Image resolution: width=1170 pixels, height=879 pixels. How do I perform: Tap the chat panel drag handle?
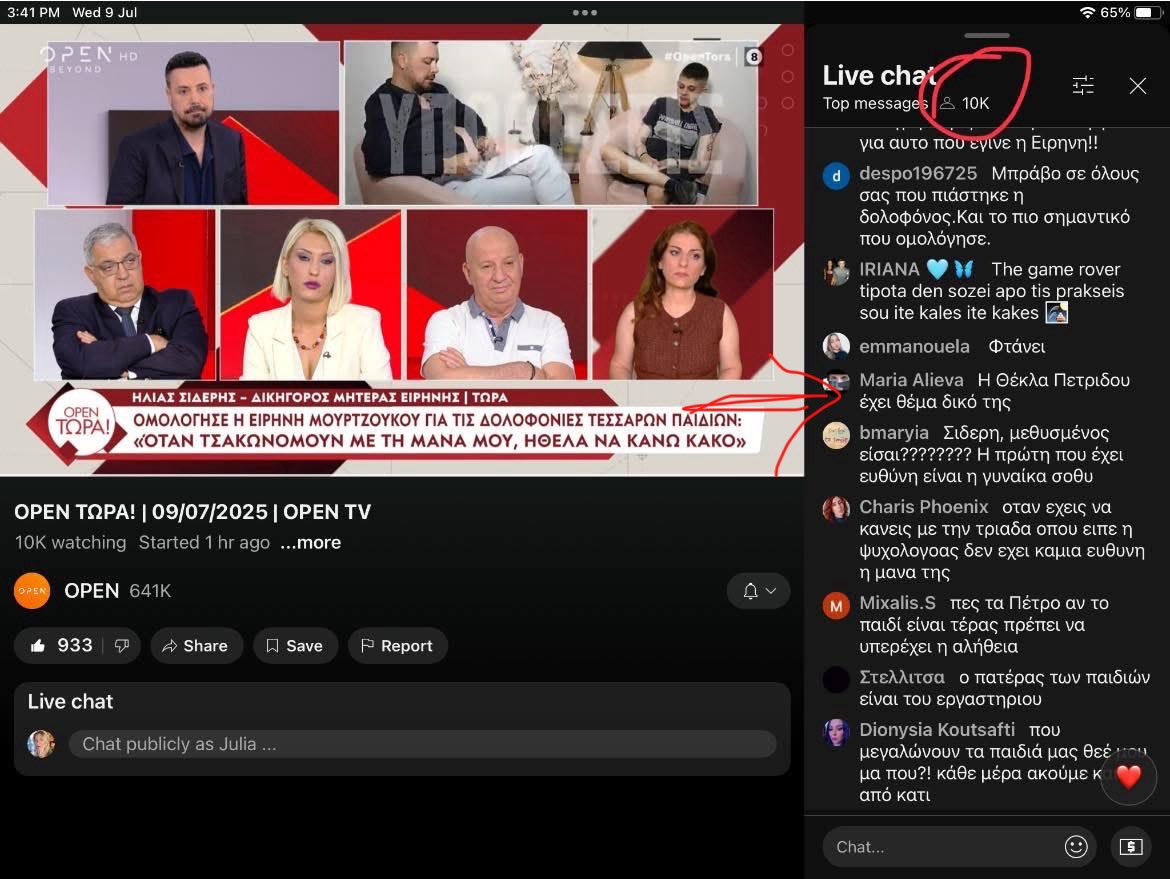point(986,35)
